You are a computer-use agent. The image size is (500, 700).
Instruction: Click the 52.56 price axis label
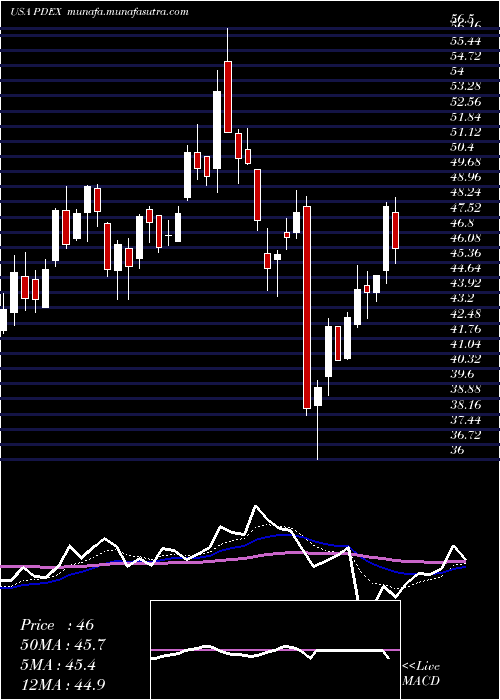(x=466, y=102)
